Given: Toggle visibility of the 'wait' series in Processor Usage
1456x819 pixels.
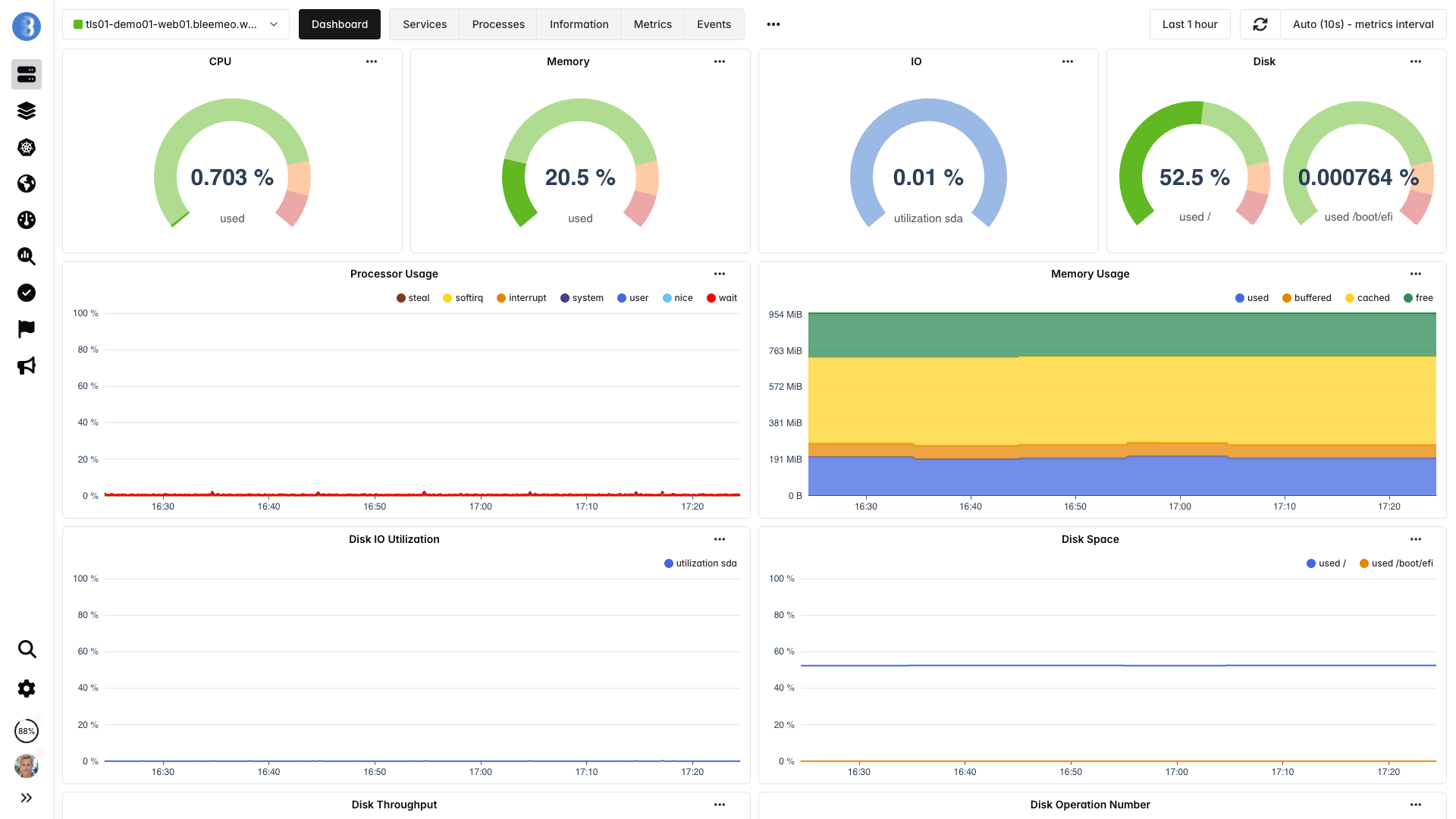Looking at the screenshot, I should tap(720, 297).
